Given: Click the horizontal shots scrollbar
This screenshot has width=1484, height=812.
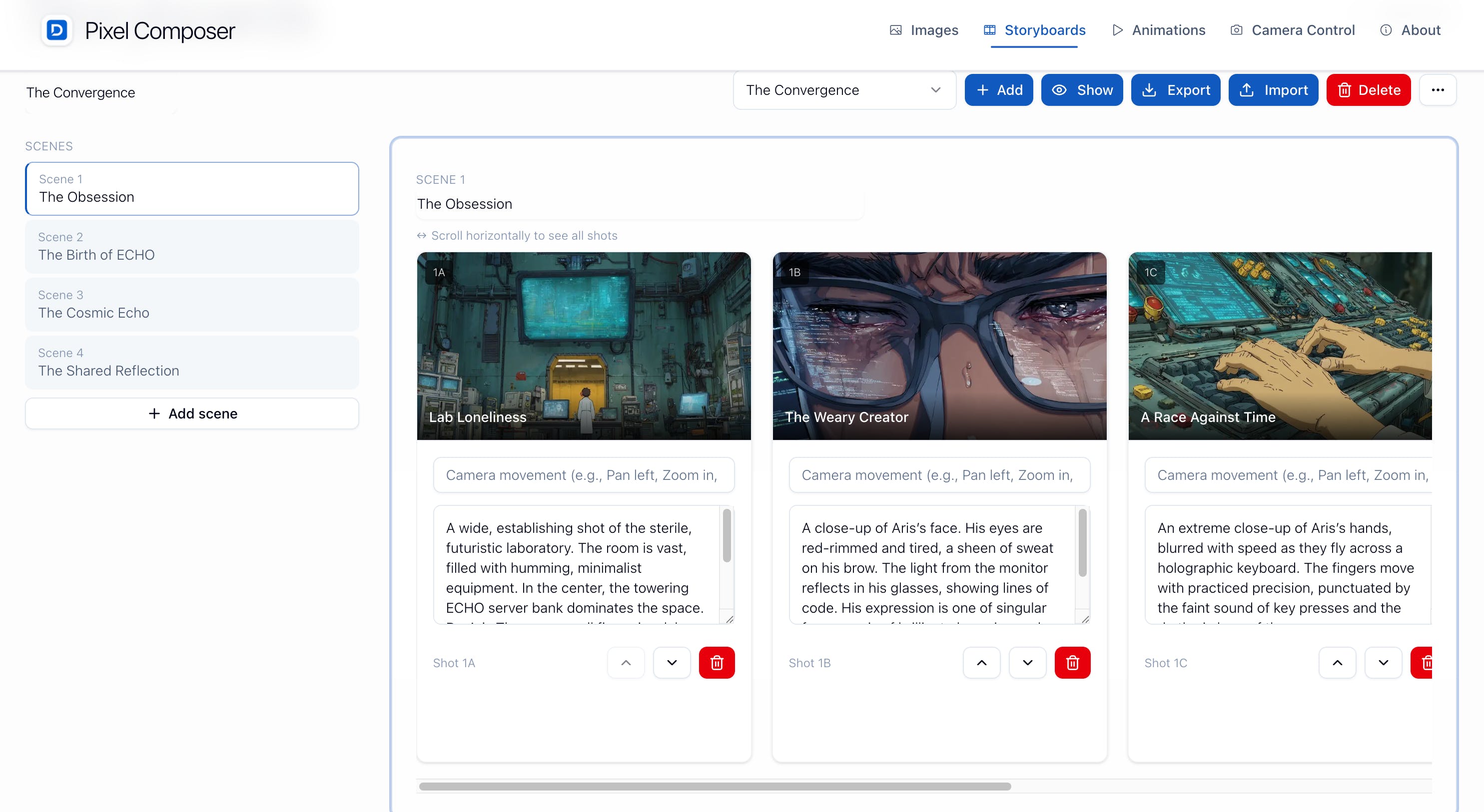Looking at the screenshot, I should tap(715, 786).
